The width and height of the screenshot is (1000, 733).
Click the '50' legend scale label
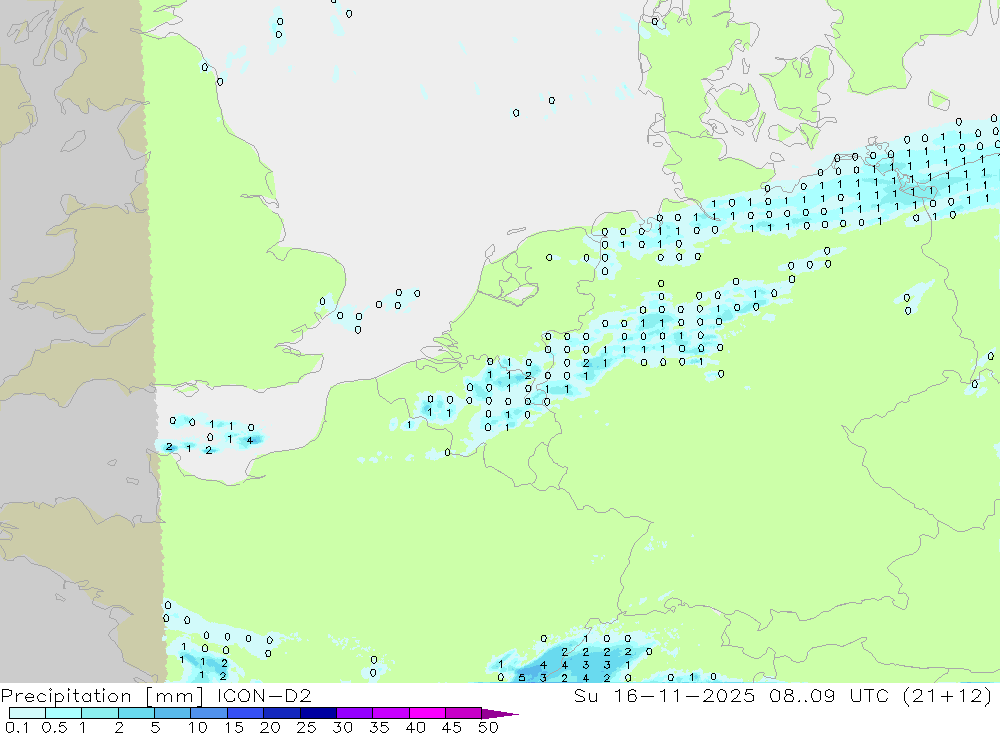pos(488,727)
